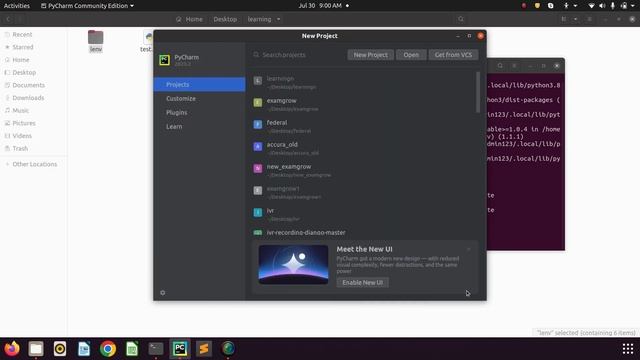Open Rhythmbox from the dock

(60, 349)
